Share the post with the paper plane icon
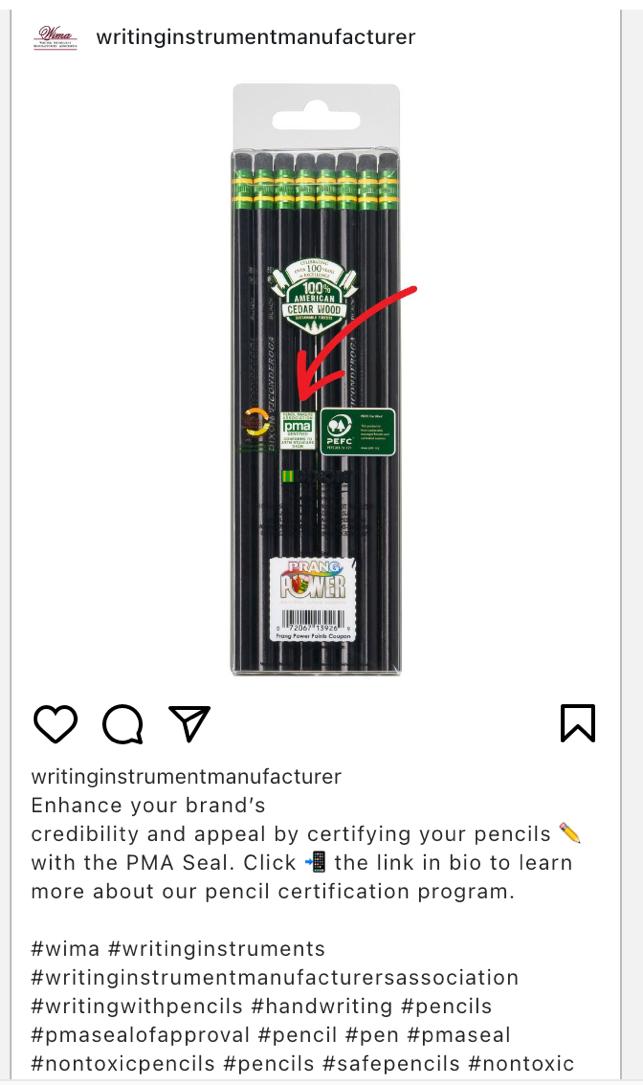Viewport: 643px width, 1085px height. pos(189,723)
